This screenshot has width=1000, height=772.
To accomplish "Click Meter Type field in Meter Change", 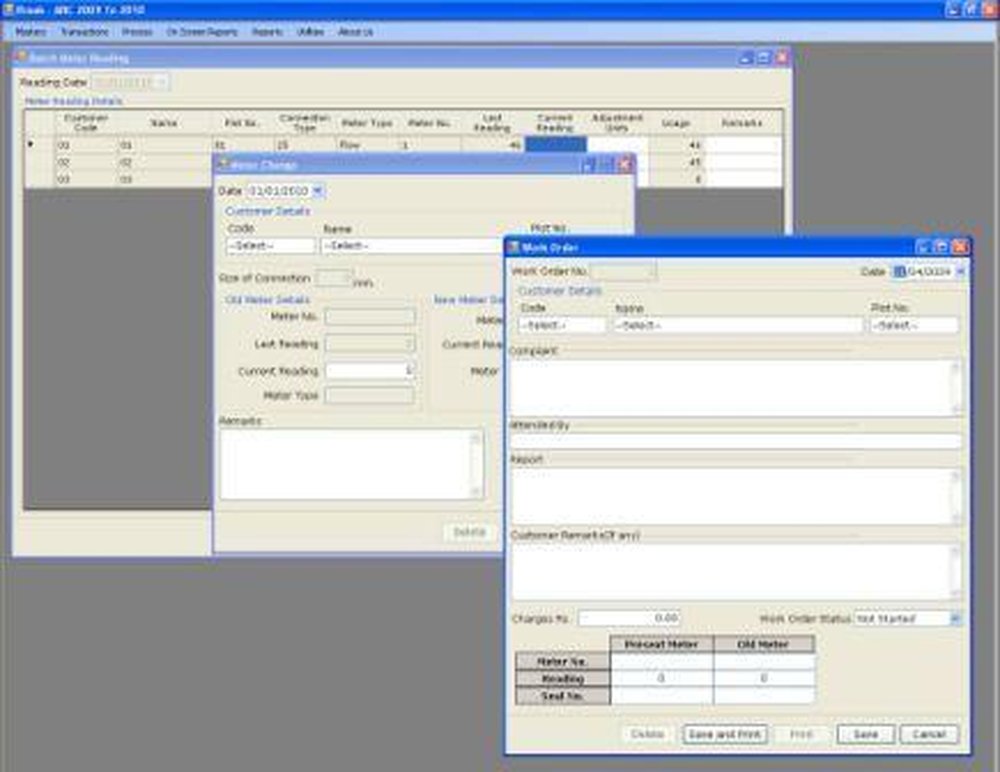I will pos(370,396).
